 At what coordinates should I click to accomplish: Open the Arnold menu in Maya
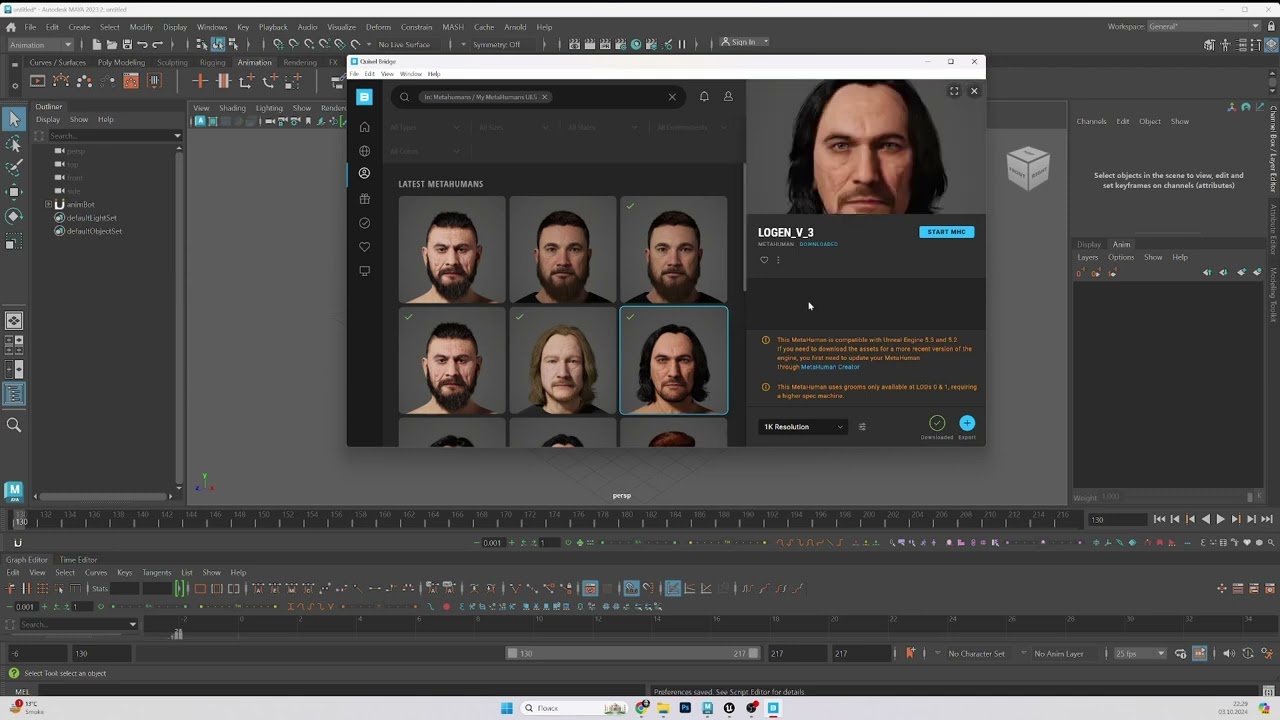pos(515,27)
